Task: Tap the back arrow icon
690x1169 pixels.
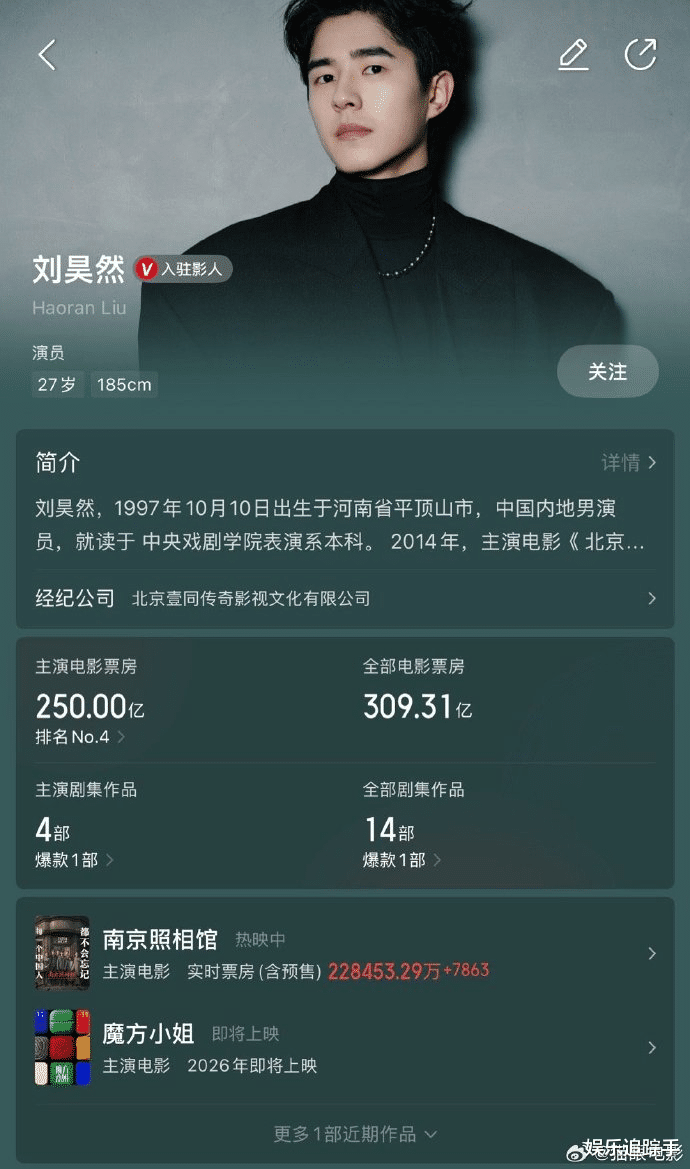Action: coord(47,54)
